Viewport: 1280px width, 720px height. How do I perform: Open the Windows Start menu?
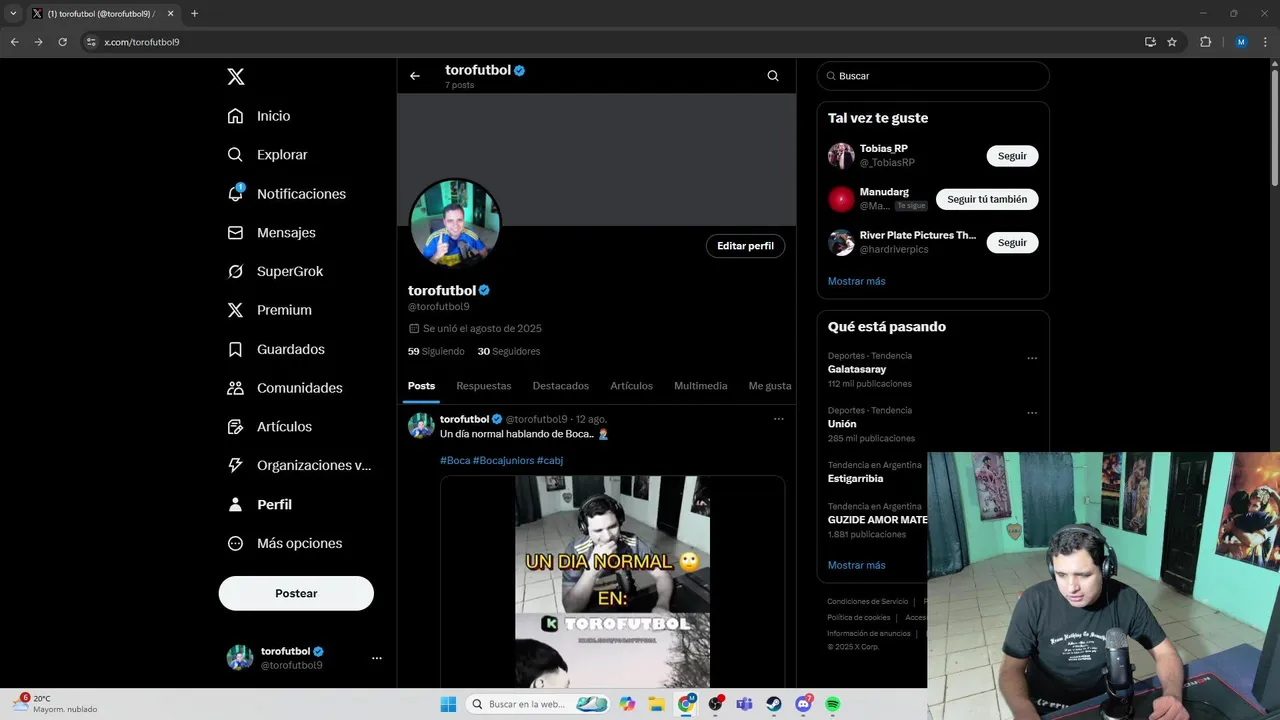tap(449, 704)
